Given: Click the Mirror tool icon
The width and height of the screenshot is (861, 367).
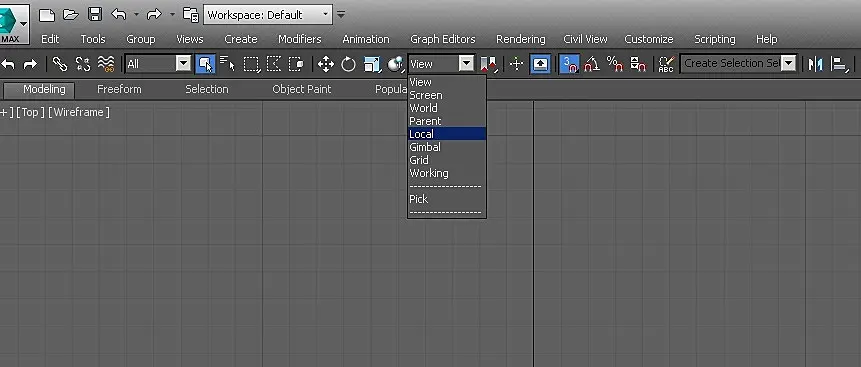Looking at the screenshot, I should (x=815, y=64).
